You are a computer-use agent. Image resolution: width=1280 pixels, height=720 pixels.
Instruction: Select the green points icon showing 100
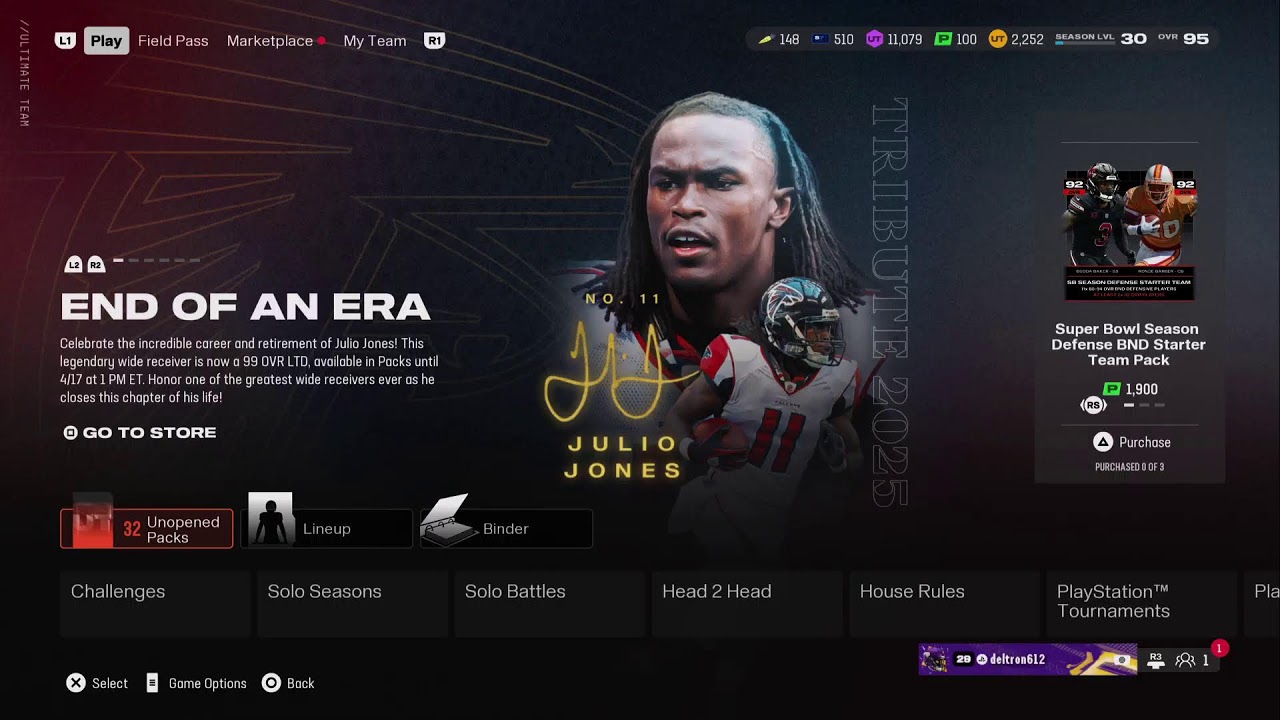pyautogui.click(x=942, y=40)
